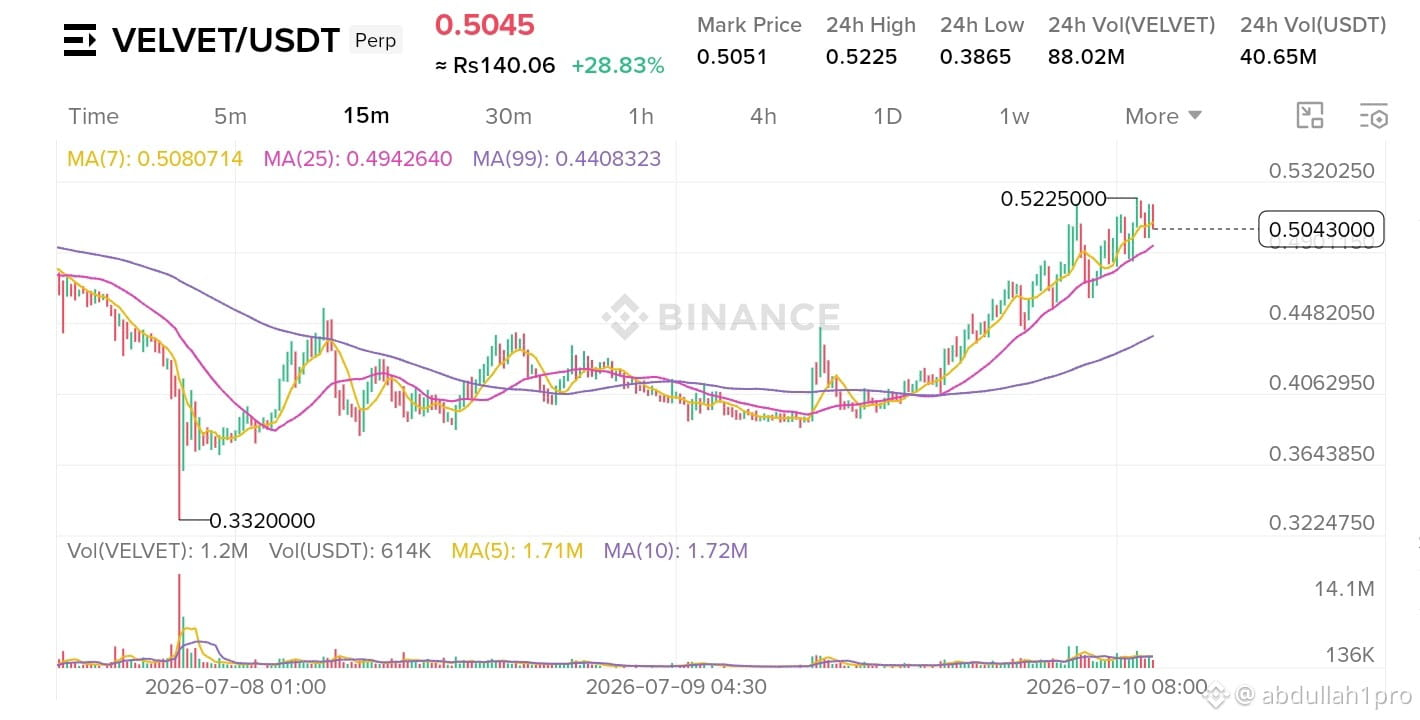Click the 24h High value 0.5225
Viewport: 1420px width, 720px height.
[x=861, y=57]
